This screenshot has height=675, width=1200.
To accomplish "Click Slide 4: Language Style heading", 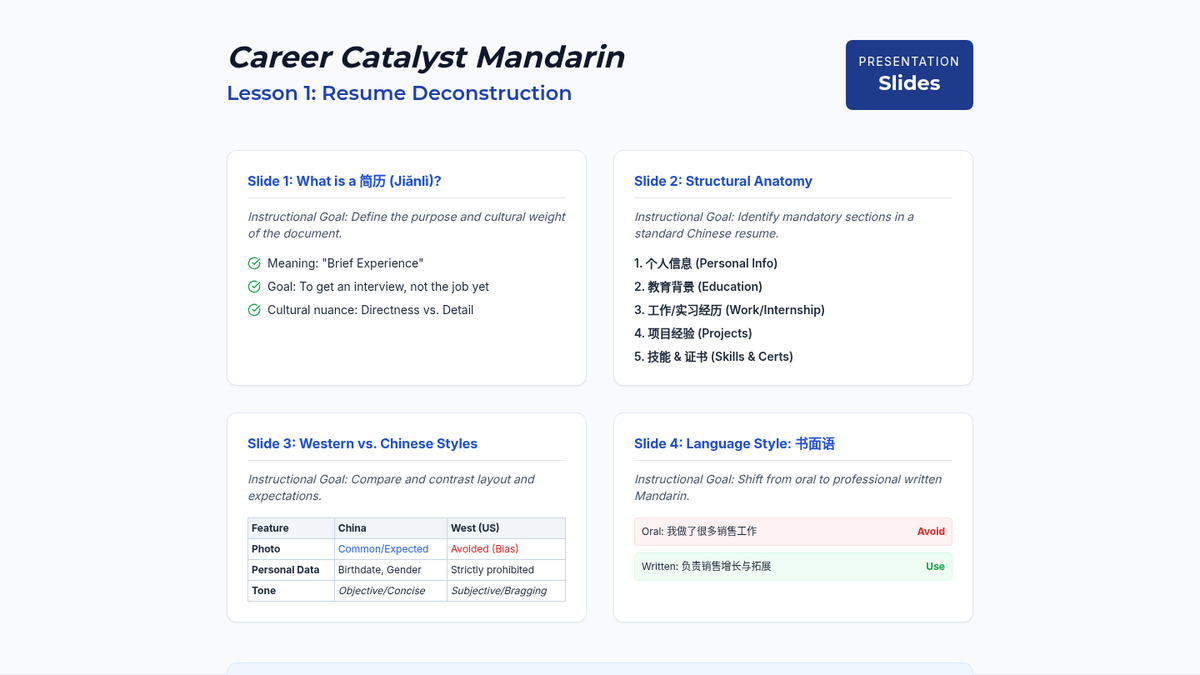I will tap(734, 444).
